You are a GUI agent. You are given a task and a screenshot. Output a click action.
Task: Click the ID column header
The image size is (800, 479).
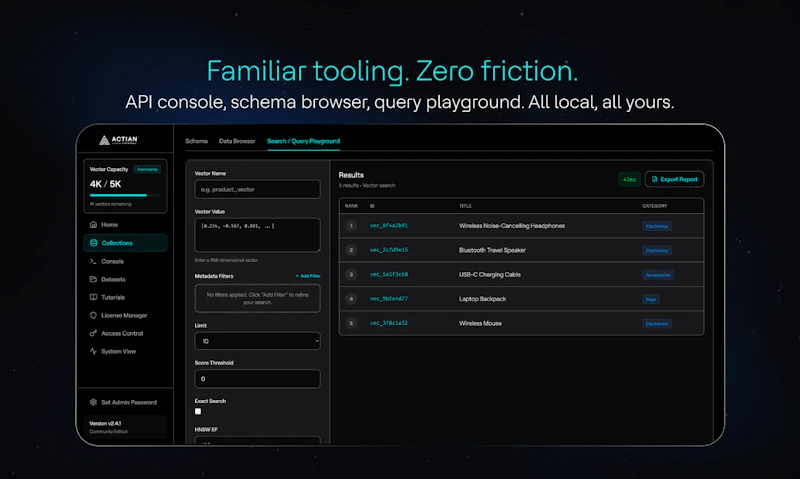point(372,206)
